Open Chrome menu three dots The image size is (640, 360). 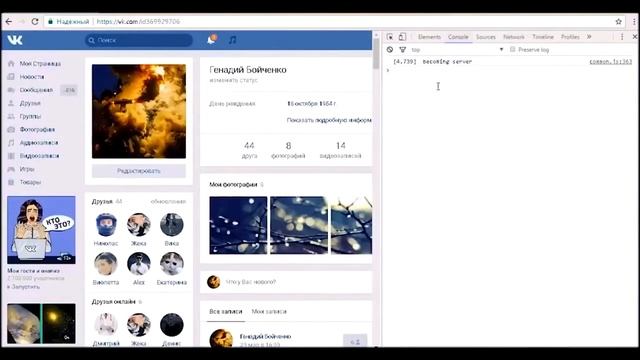click(x=634, y=22)
